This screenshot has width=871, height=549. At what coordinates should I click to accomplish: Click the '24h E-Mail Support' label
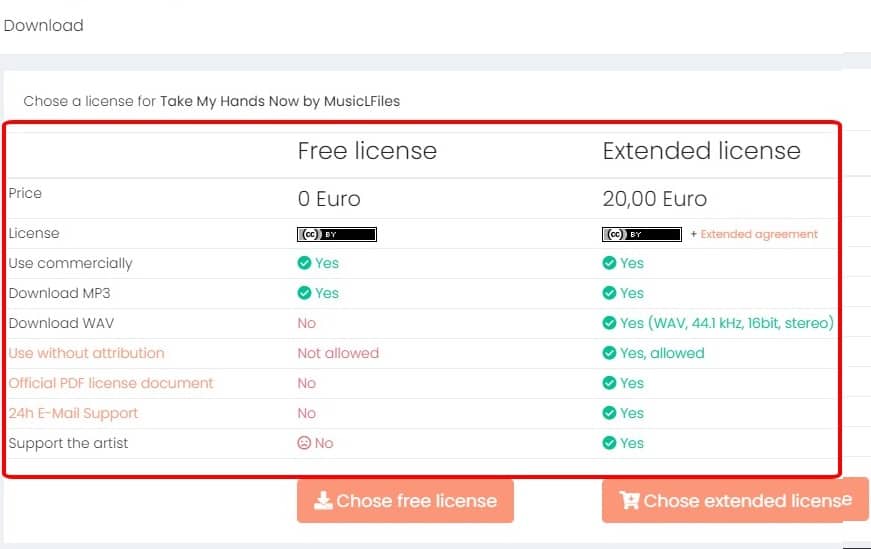(73, 413)
